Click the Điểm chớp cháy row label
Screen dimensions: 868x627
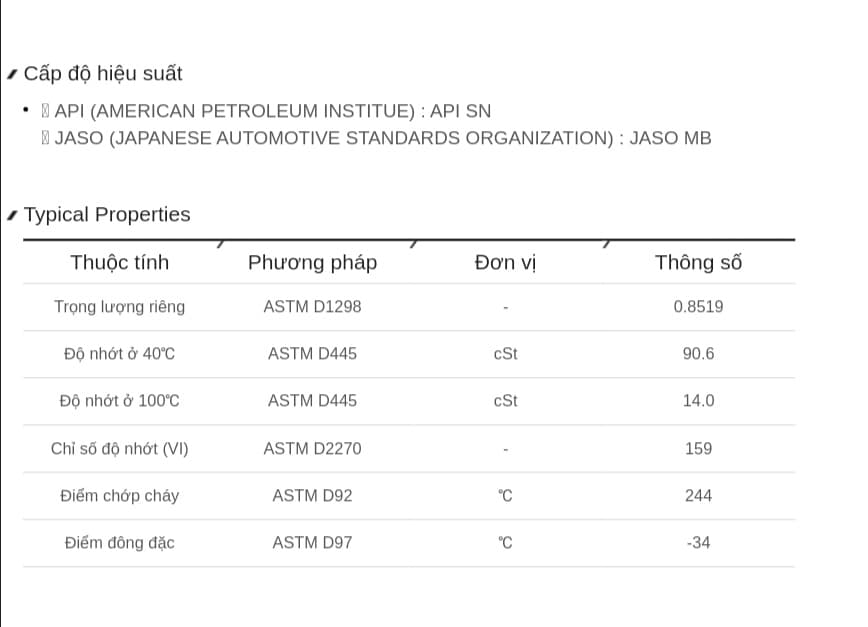tap(120, 495)
